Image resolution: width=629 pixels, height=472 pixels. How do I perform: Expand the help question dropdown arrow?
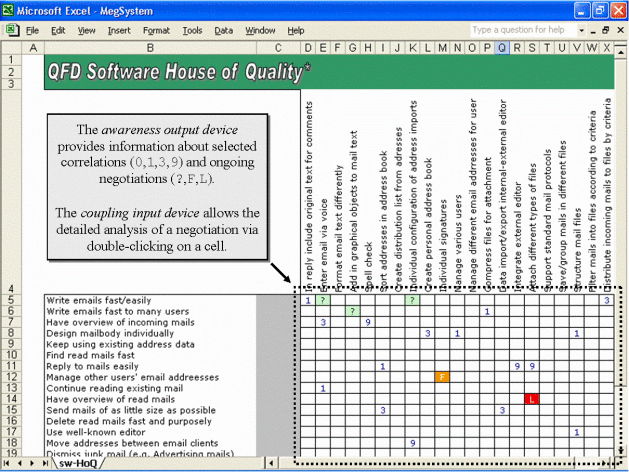tap(581, 30)
